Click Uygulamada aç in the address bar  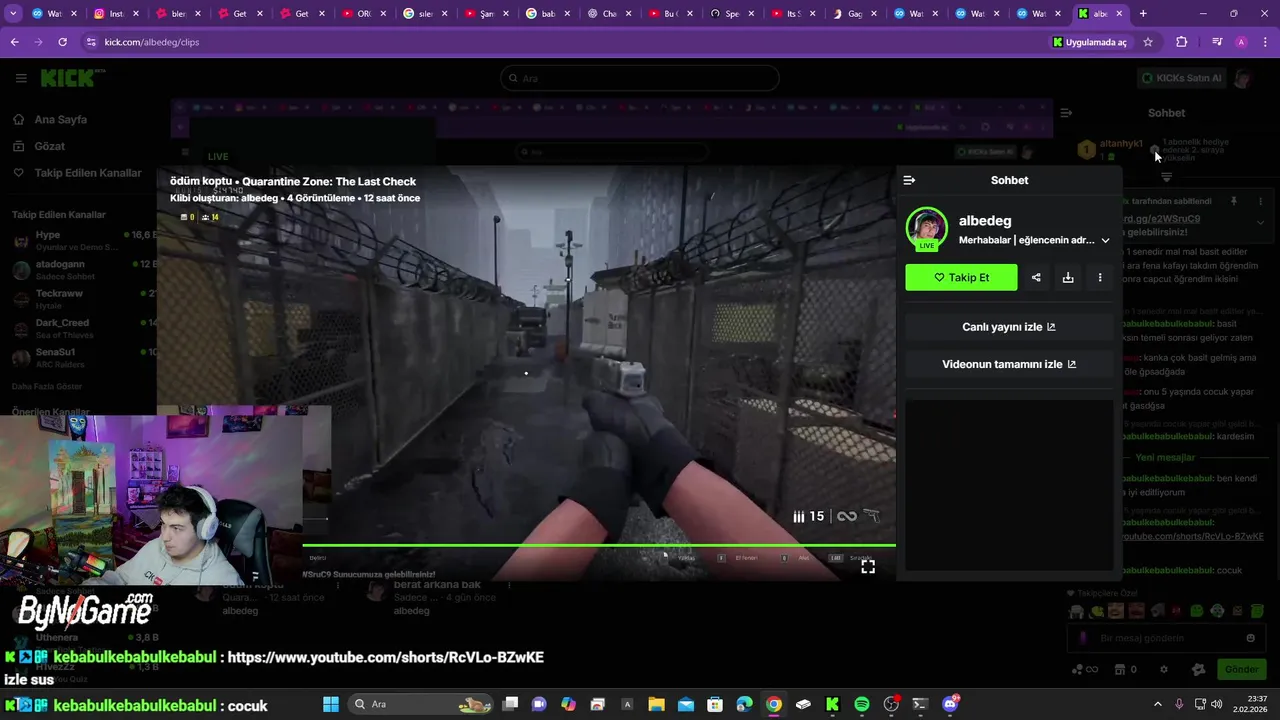[1090, 42]
